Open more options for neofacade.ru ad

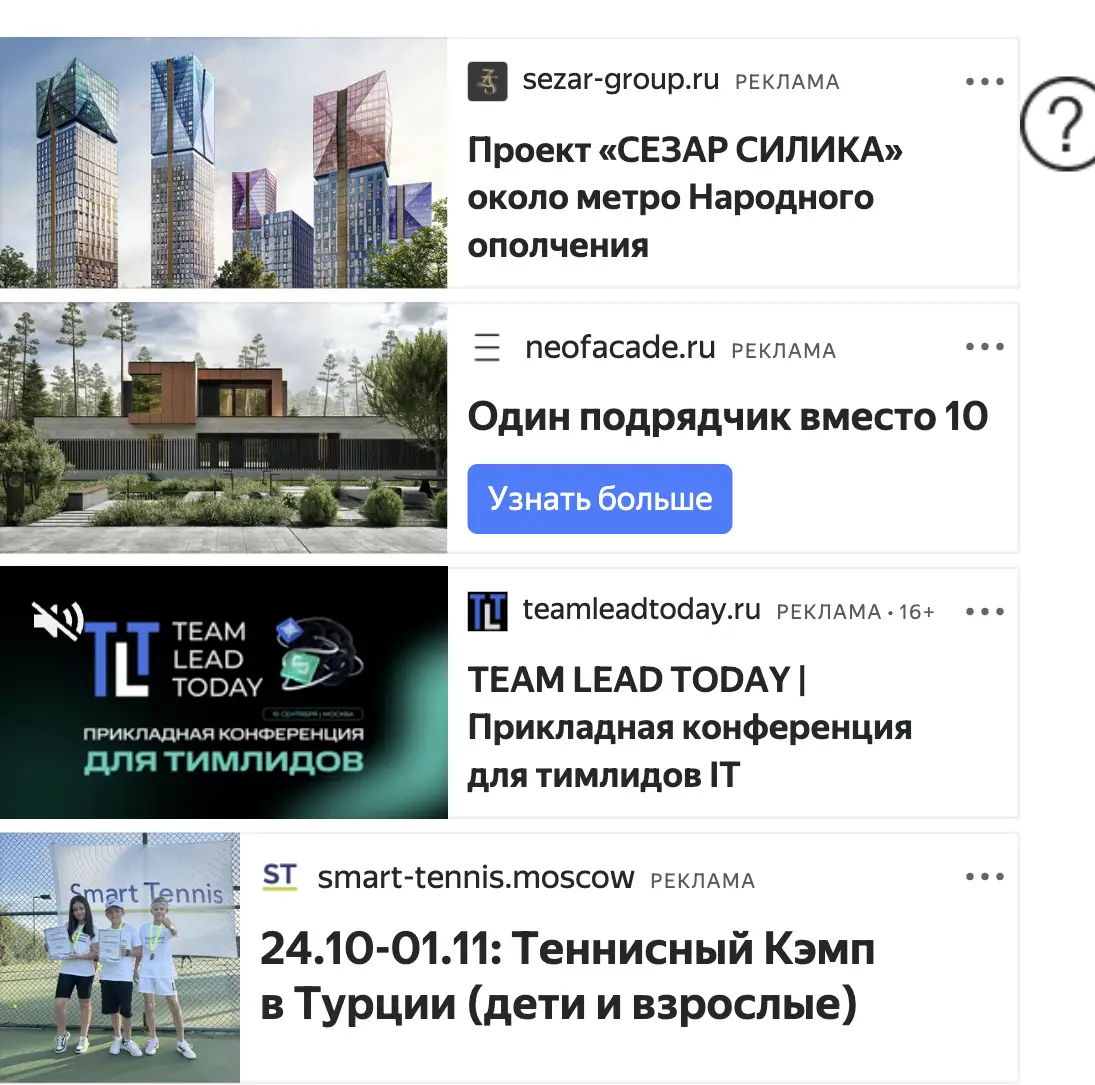pos(985,346)
